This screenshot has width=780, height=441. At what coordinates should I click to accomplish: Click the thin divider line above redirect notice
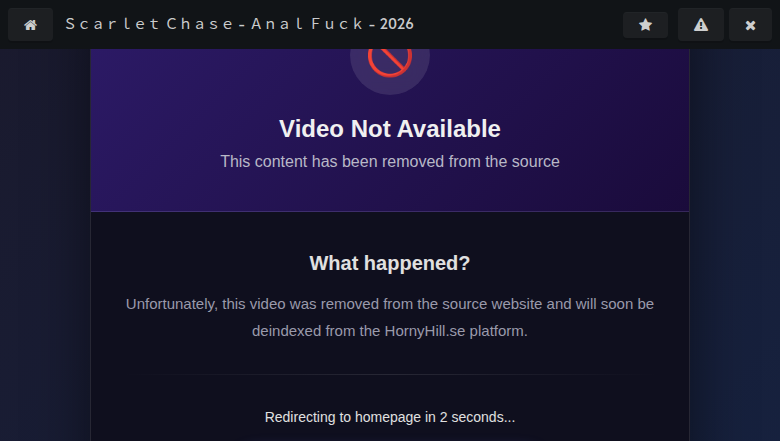pyautogui.click(x=390, y=374)
